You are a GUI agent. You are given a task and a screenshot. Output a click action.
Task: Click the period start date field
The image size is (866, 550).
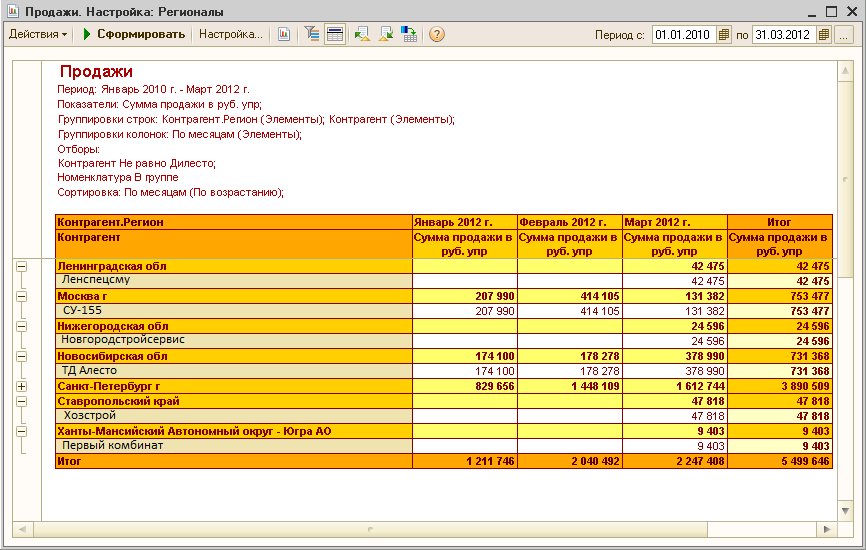pyautogui.click(x=684, y=35)
